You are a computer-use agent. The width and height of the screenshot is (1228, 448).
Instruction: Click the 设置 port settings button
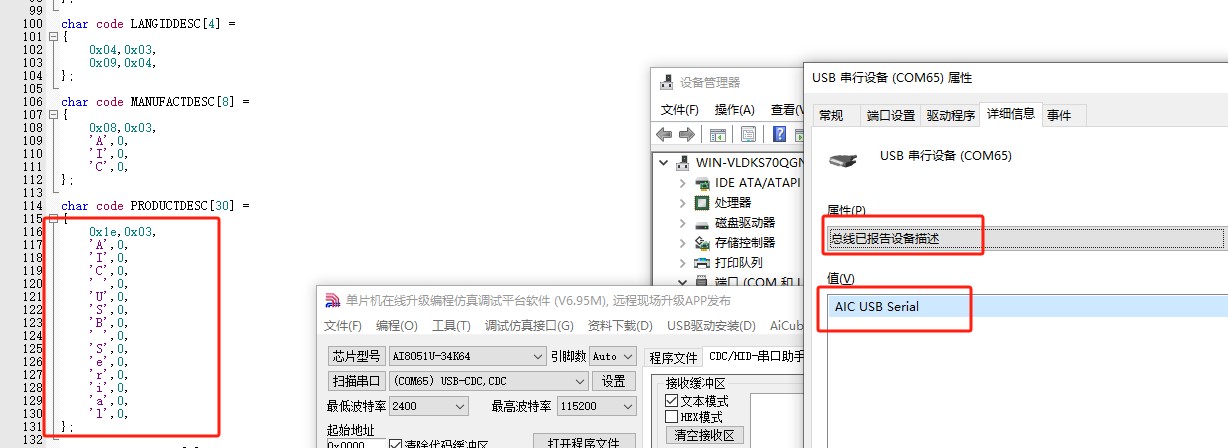[613, 381]
